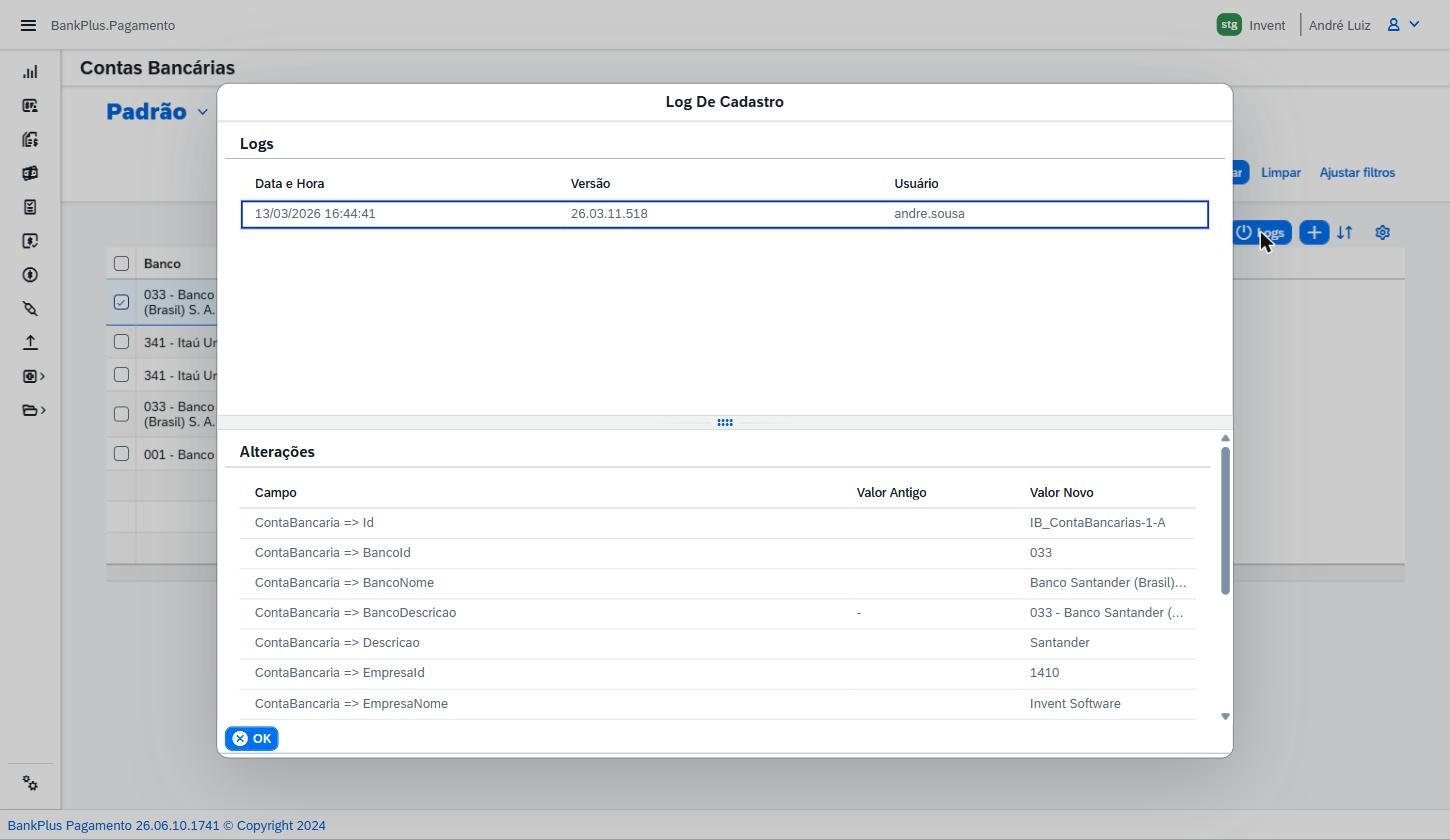The height and width of the screenshot is (840, 1450).
Task: Open the plug connector sidebar icon
Action: click(30, 309)
